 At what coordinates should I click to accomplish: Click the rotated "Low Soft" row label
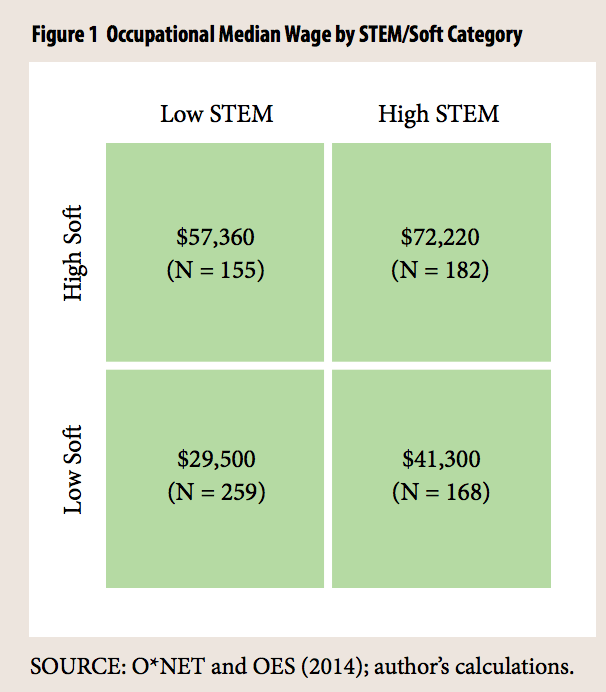pyautogui.click(x=74, y=470)
